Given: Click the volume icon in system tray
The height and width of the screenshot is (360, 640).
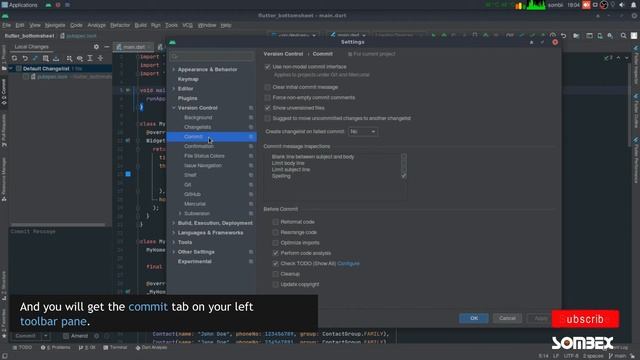Looking at the screenshot, I should pos(622,5).
